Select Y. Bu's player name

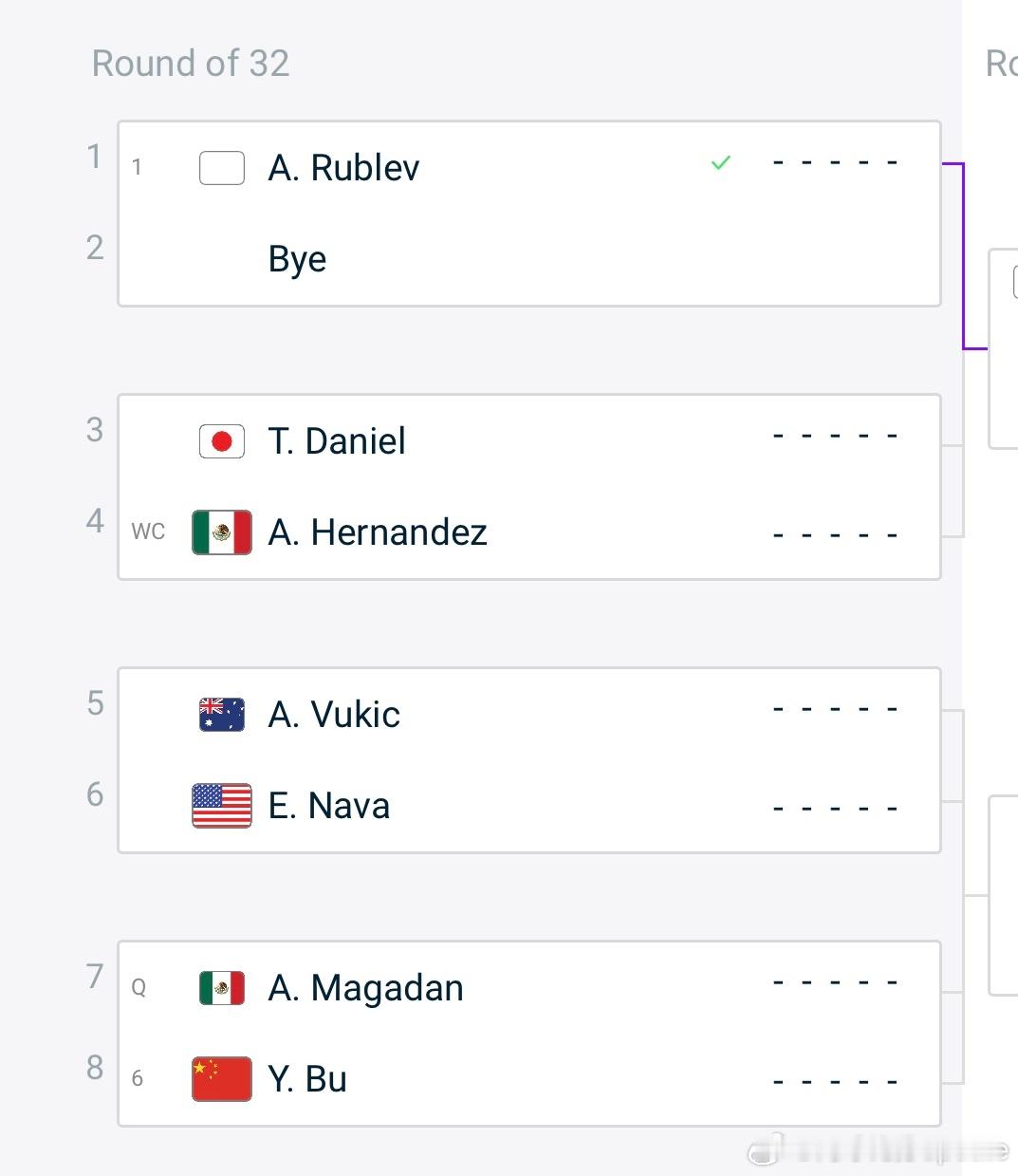[307, 1079]
